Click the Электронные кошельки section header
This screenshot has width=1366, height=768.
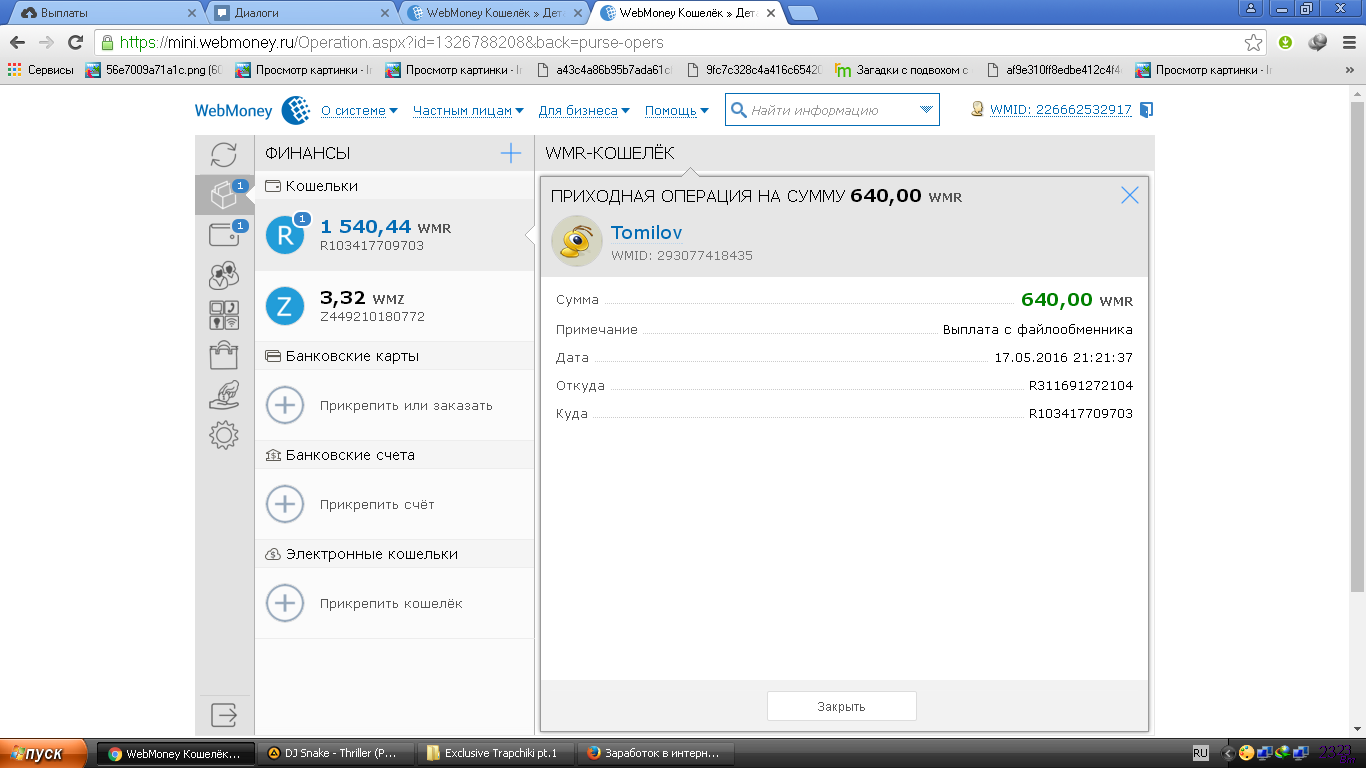(394, 554)
